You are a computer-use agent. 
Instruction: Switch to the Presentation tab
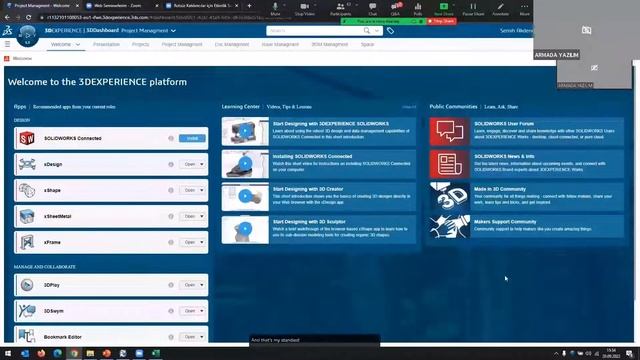coord(106,44)
